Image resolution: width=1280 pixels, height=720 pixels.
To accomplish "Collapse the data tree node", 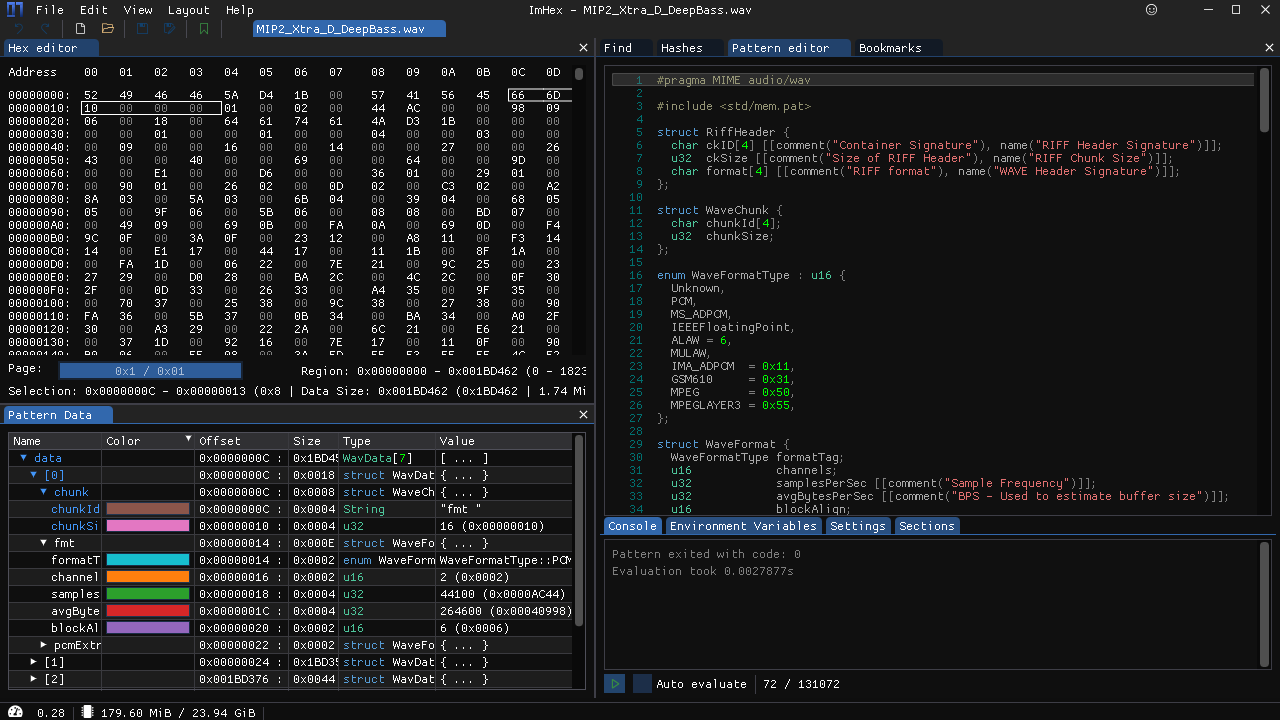I will point(24,458).
